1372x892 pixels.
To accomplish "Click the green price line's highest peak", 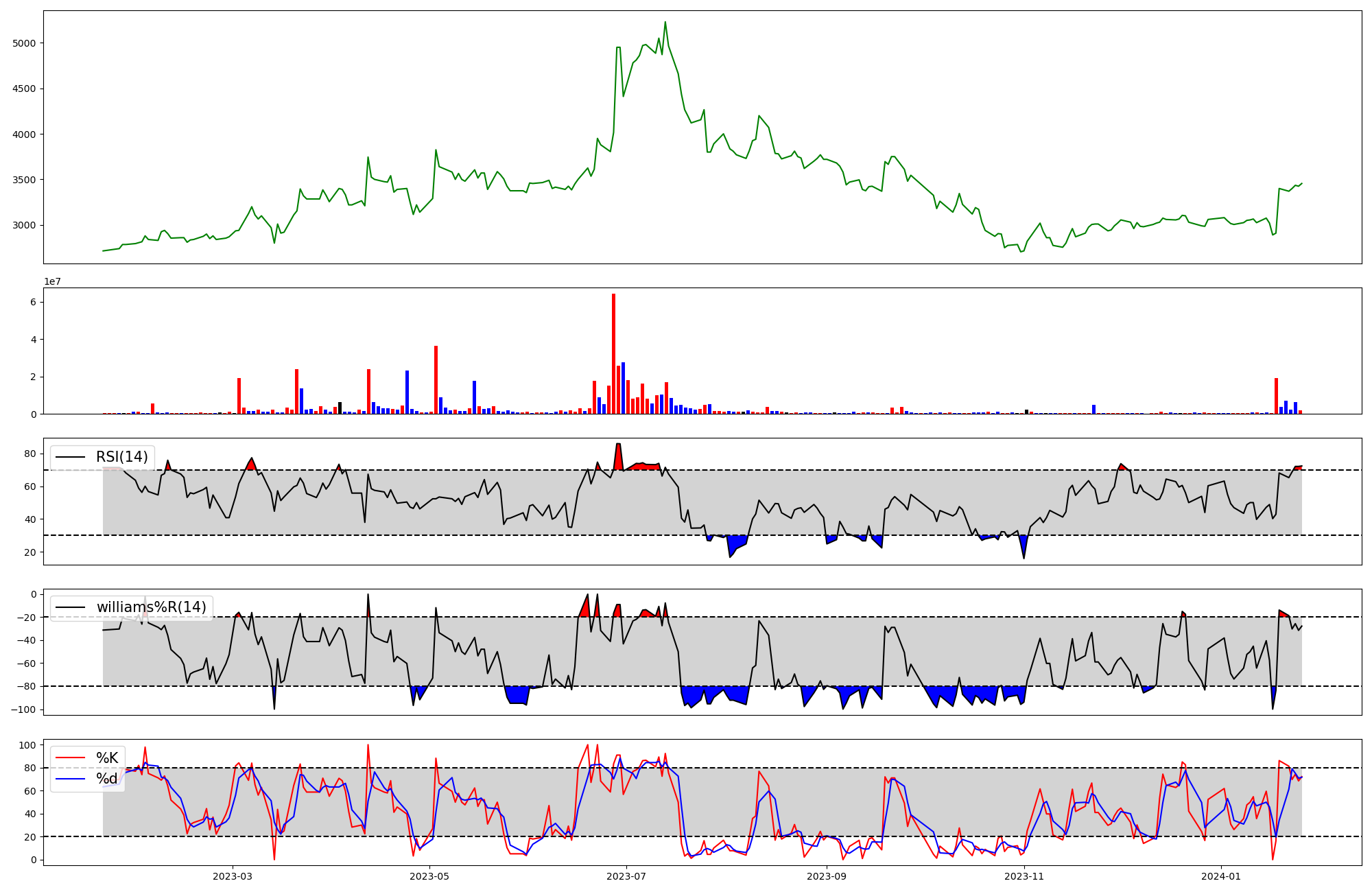I will pyautogui.click(x=665, y=23).
